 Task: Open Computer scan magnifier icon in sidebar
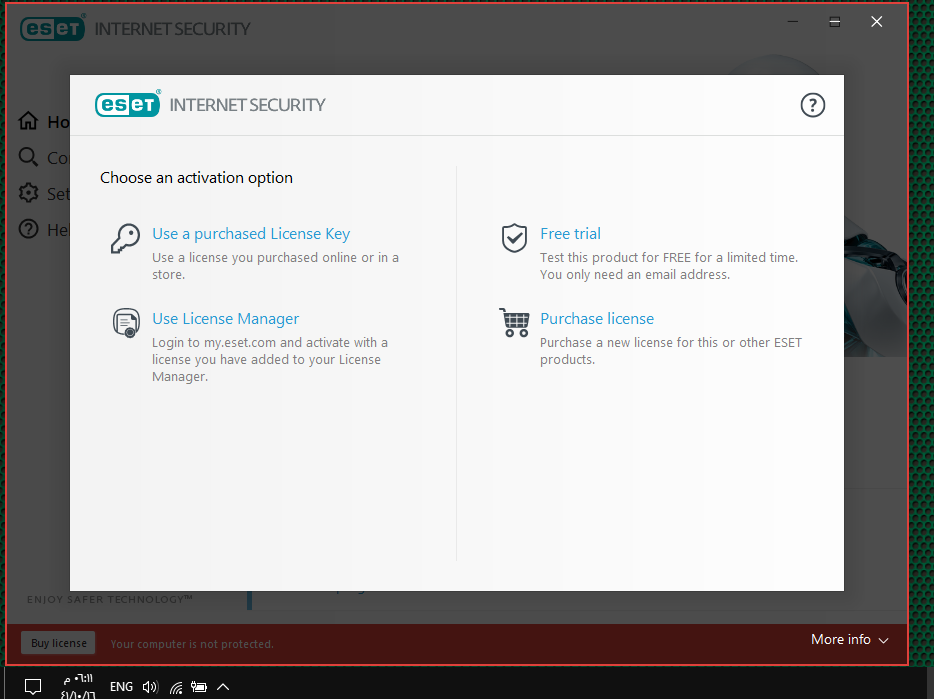(x=28, y=157)
